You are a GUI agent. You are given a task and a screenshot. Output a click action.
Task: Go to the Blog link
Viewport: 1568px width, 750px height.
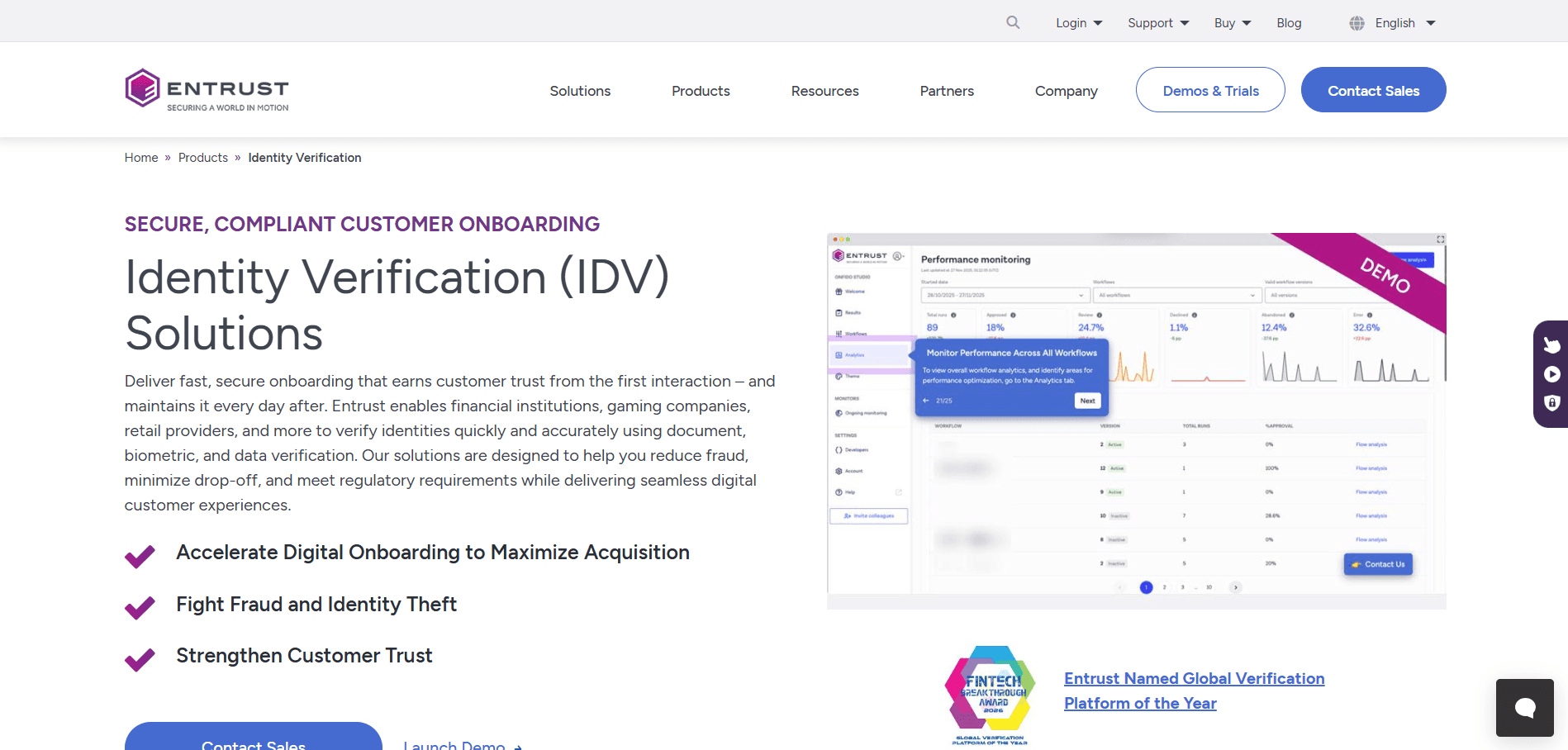1289,23
